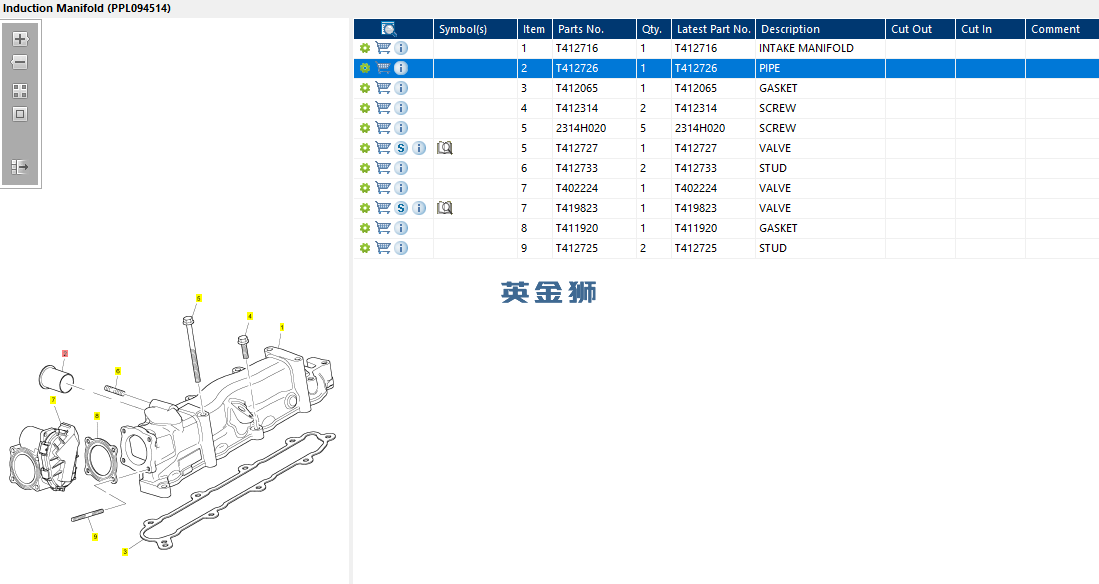The width and height of the screenshot is (1099, 584).
Task: Click the single-square fit view icon
Action: pos(20,114)
